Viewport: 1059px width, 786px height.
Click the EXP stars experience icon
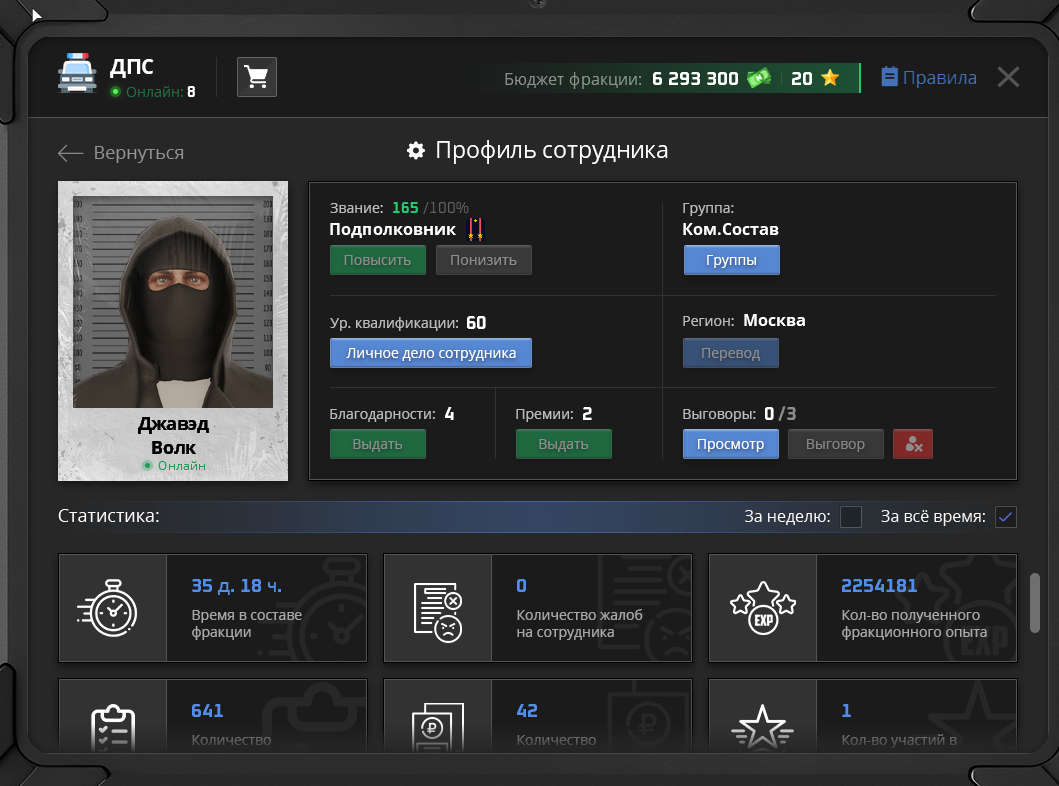pos(763,608)
